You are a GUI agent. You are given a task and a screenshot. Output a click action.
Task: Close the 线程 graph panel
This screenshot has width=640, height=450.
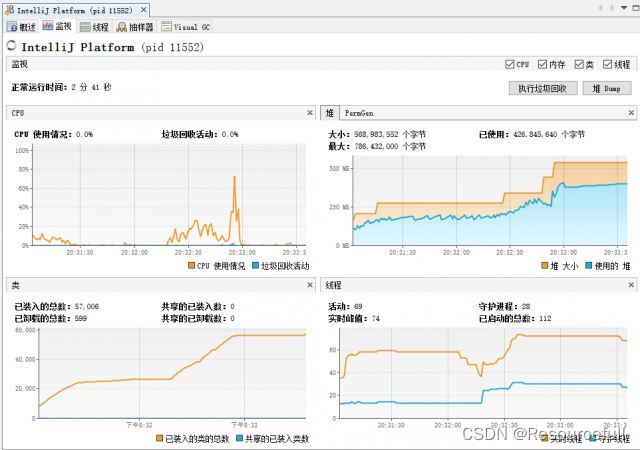(631, 285)
